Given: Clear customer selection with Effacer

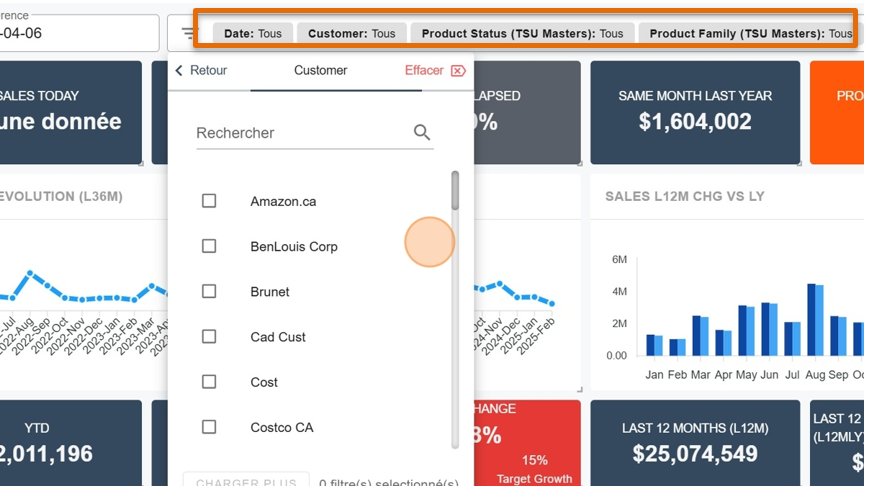Looking at the screenshot, I should (435, 71).
